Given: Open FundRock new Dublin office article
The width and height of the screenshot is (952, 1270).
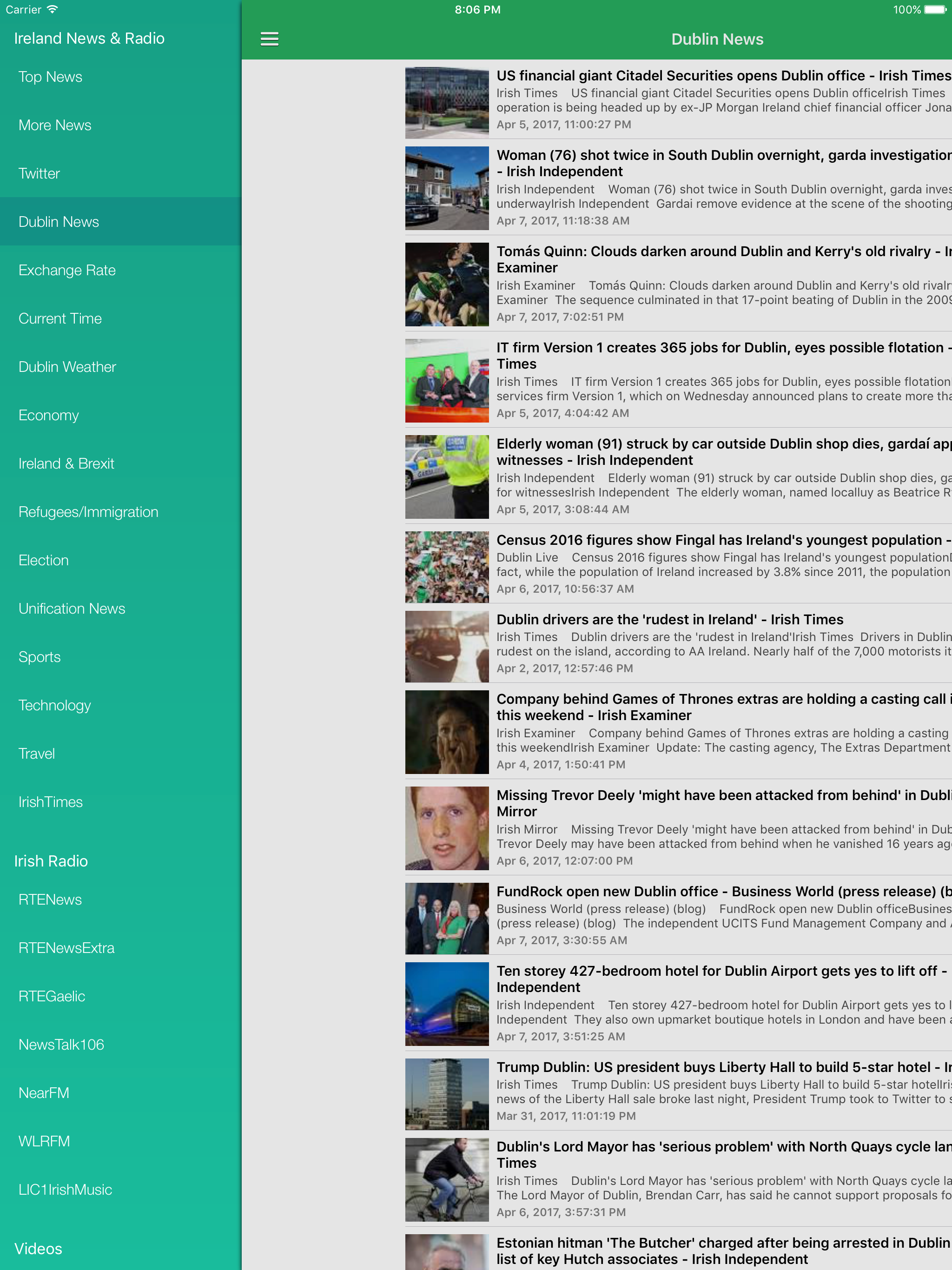Looking at the screenshot, I should pos(678,915).
